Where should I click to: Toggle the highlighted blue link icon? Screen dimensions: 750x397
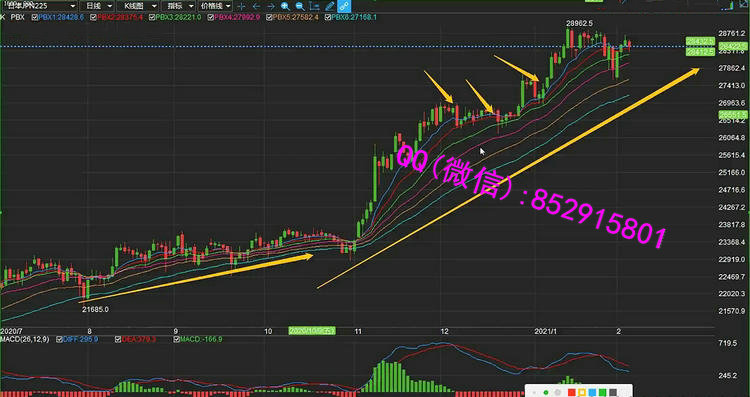pos(344,6)
